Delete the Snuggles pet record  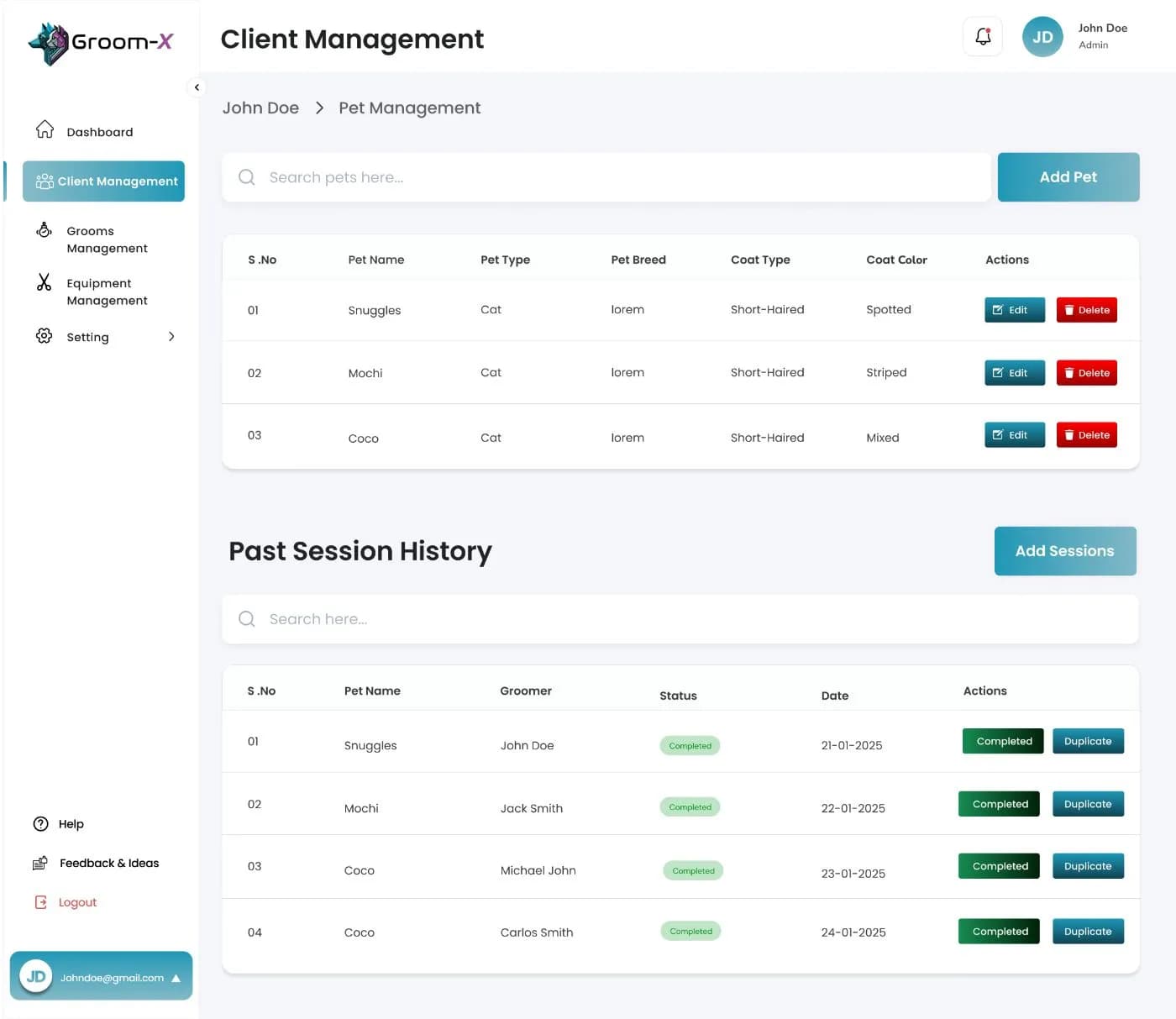point(1087,310)
